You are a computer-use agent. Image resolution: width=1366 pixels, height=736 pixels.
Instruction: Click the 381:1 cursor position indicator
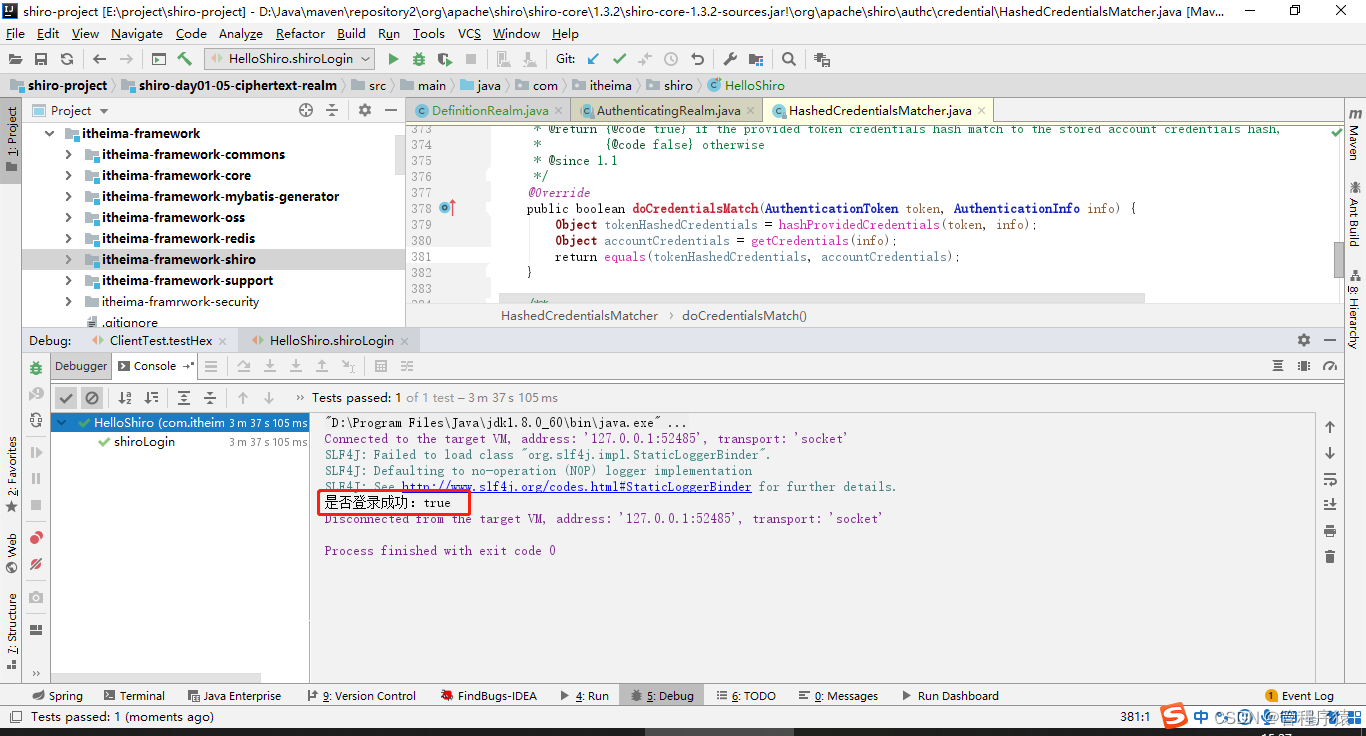1135,716
